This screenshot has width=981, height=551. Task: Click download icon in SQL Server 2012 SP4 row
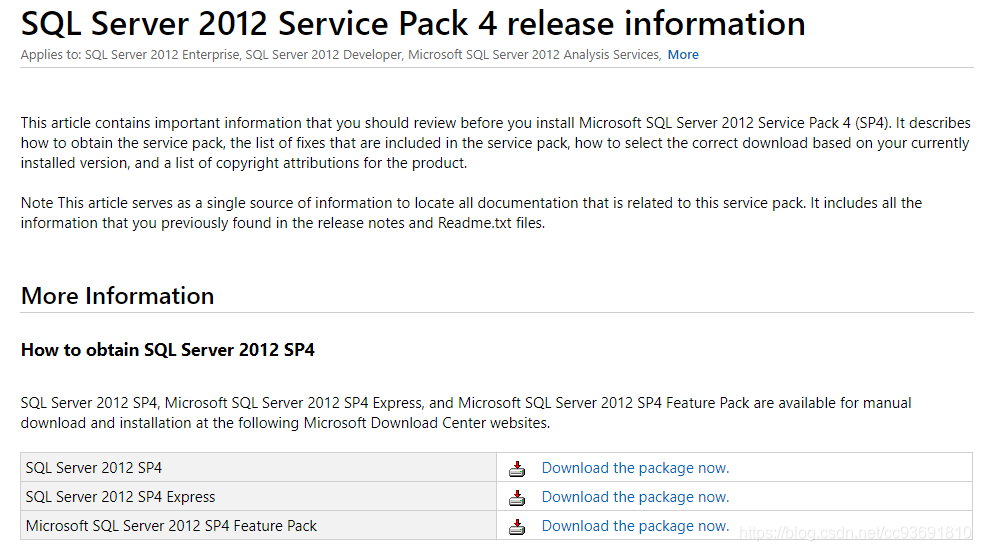coord(516,468)
